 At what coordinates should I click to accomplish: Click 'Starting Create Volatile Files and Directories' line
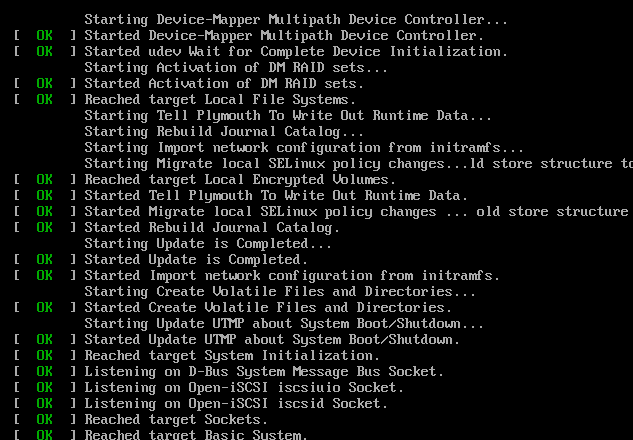click(280, 291)
